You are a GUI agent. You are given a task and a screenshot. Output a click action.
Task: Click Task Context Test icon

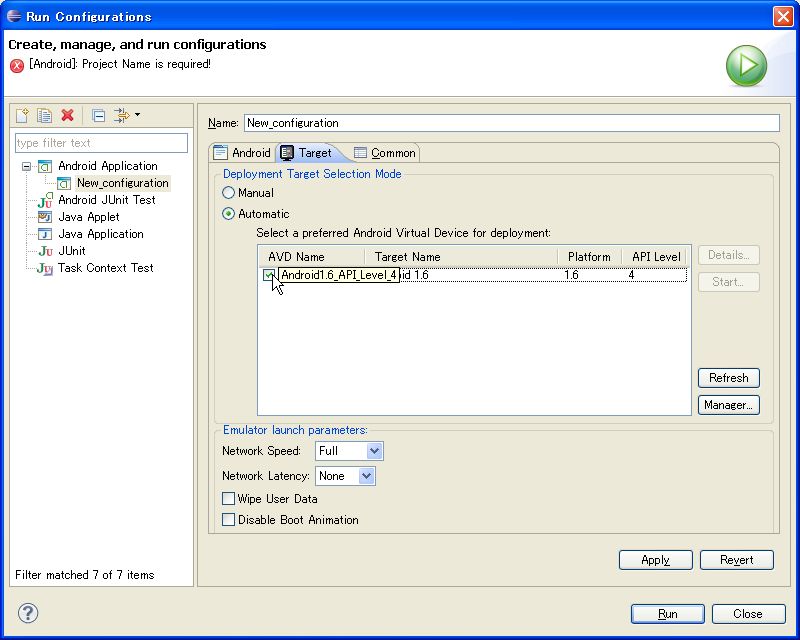45,268
